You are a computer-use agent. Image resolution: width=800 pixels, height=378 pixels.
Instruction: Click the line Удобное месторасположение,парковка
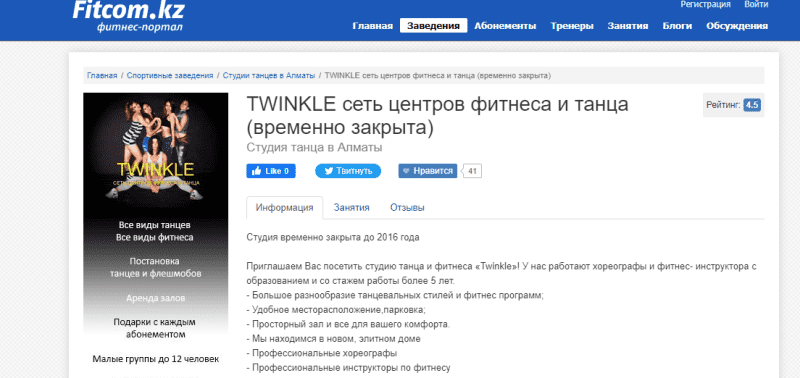point(336,310)
